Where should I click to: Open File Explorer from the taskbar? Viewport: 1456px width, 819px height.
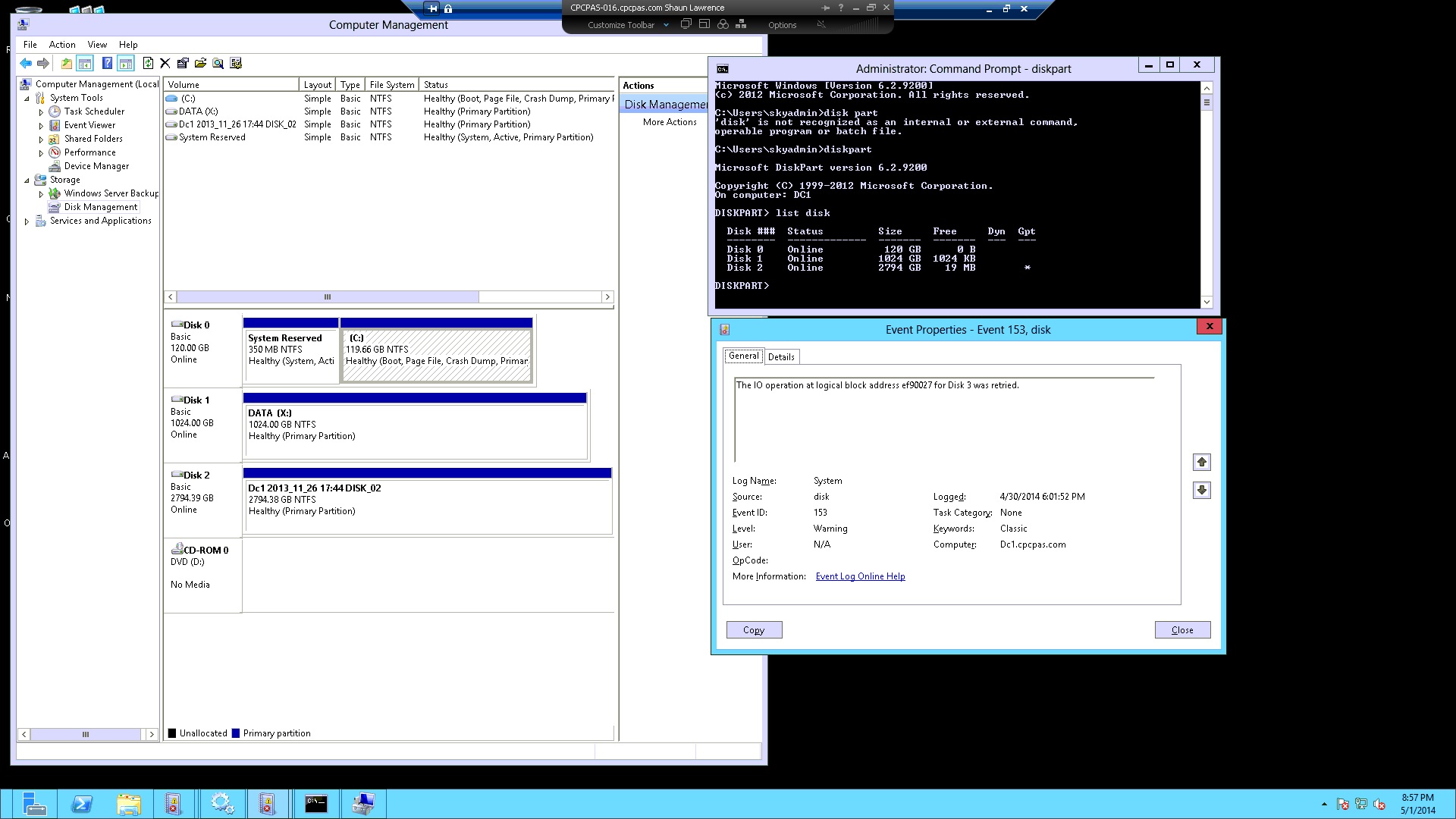click(x=129, y=804)
